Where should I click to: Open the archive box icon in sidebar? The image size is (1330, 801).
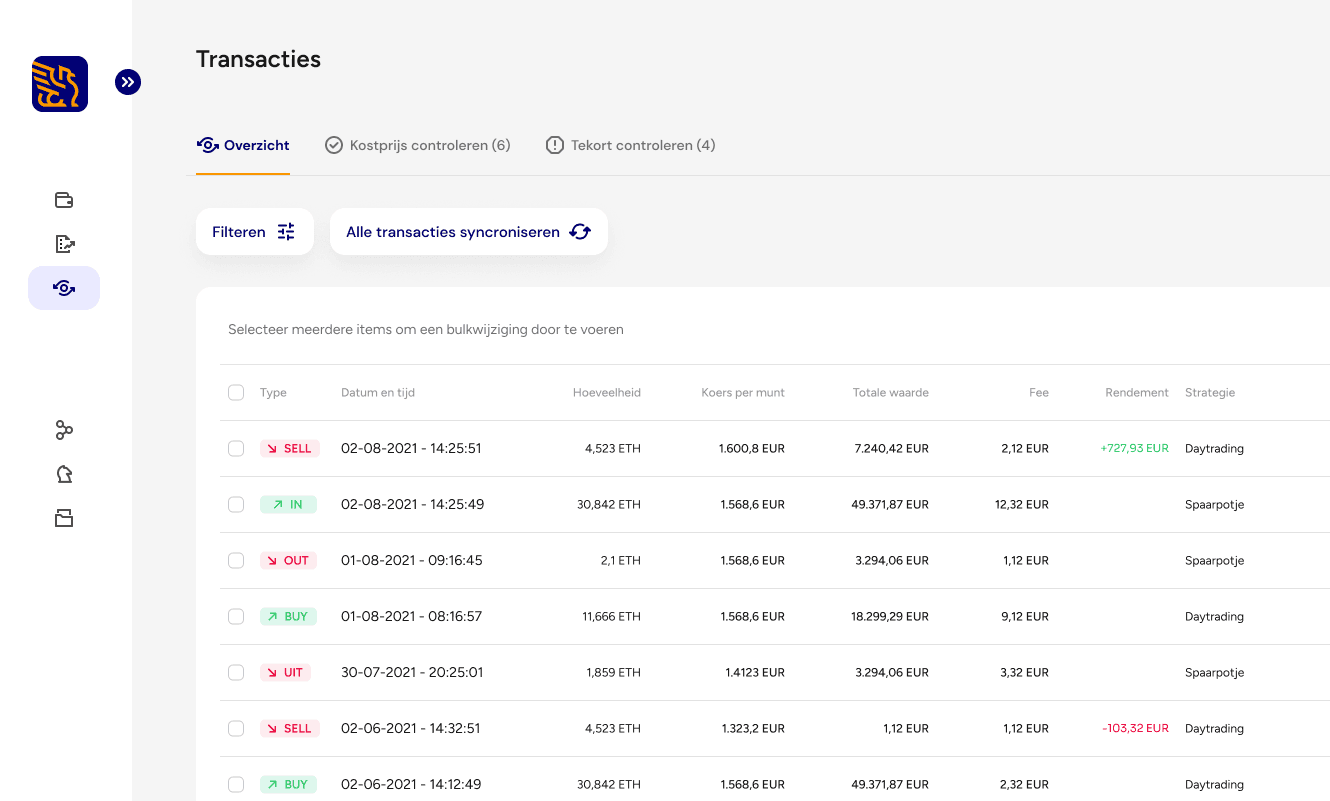[64, 518]
